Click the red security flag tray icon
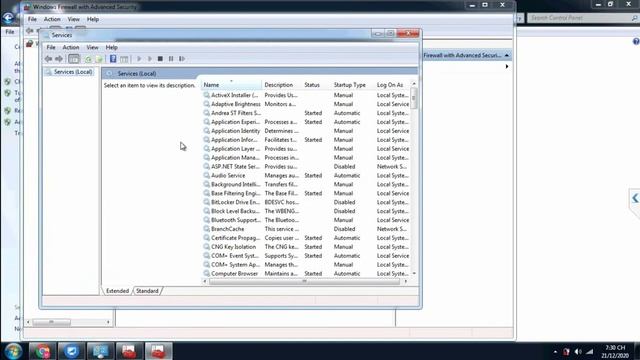This screenshot has height=360, width=640. click(566, 351)
